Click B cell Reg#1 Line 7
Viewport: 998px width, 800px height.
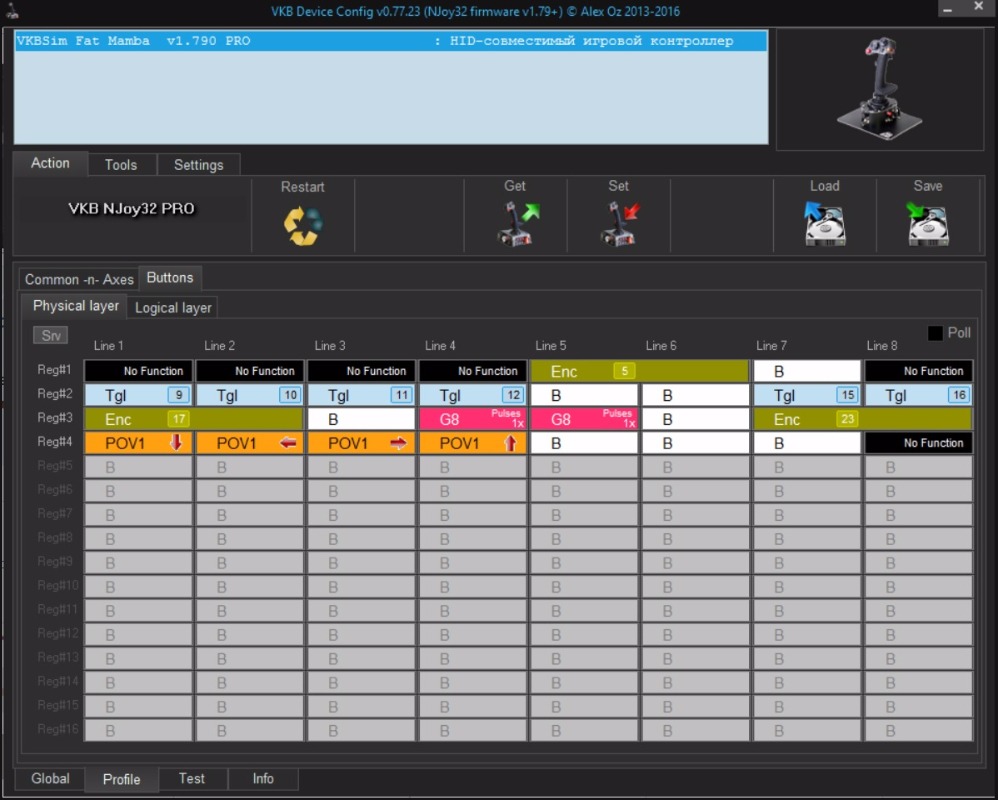coord(807,371)
